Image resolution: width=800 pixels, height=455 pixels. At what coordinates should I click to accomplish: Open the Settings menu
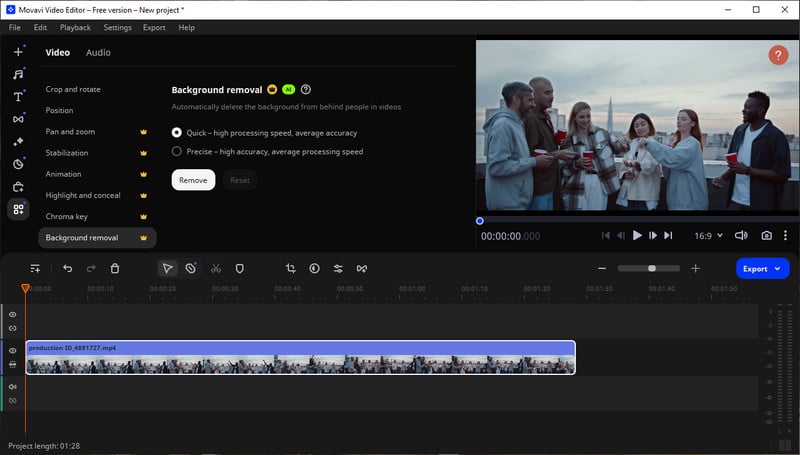click(117, 28)
